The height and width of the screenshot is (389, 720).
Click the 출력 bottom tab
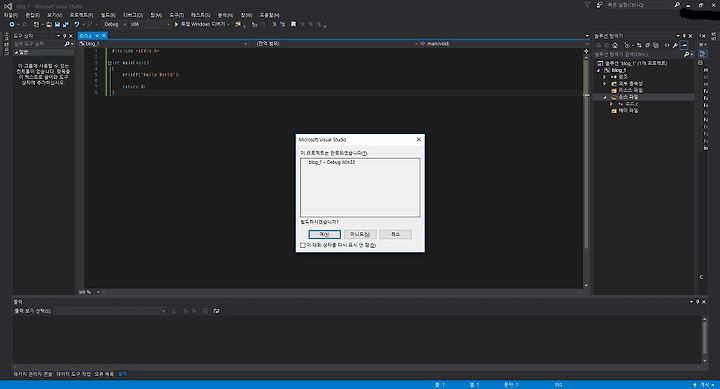[x=123, y=374]
